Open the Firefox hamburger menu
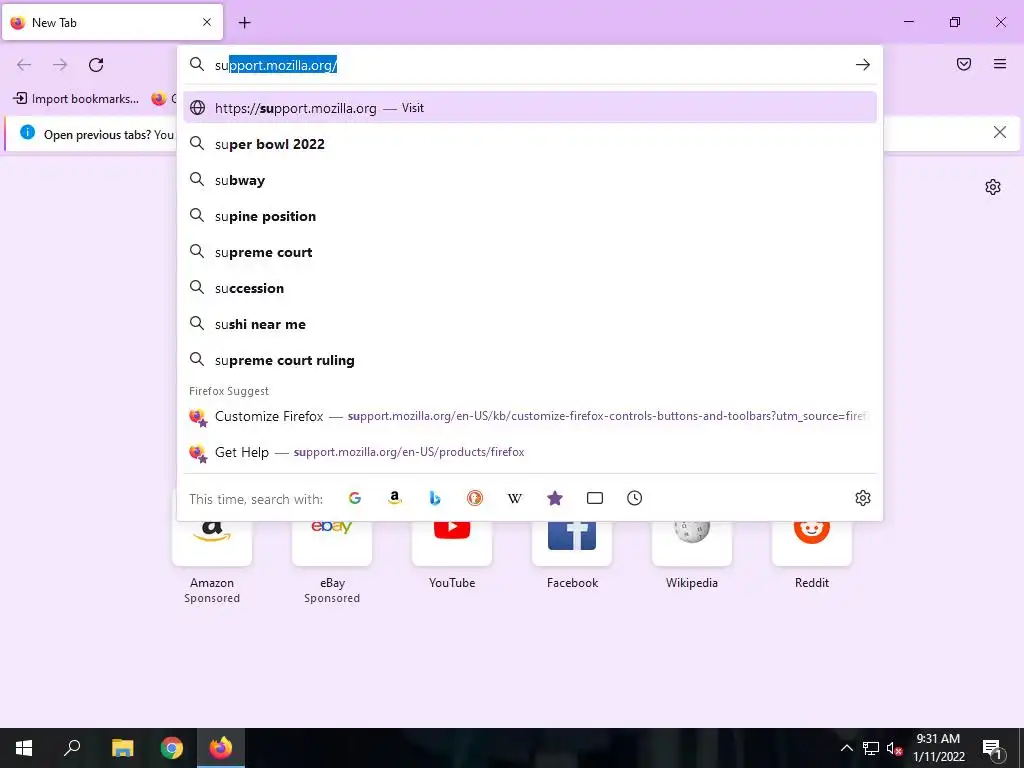This screenshot has height=768, width=1024. coord(1000,64)
